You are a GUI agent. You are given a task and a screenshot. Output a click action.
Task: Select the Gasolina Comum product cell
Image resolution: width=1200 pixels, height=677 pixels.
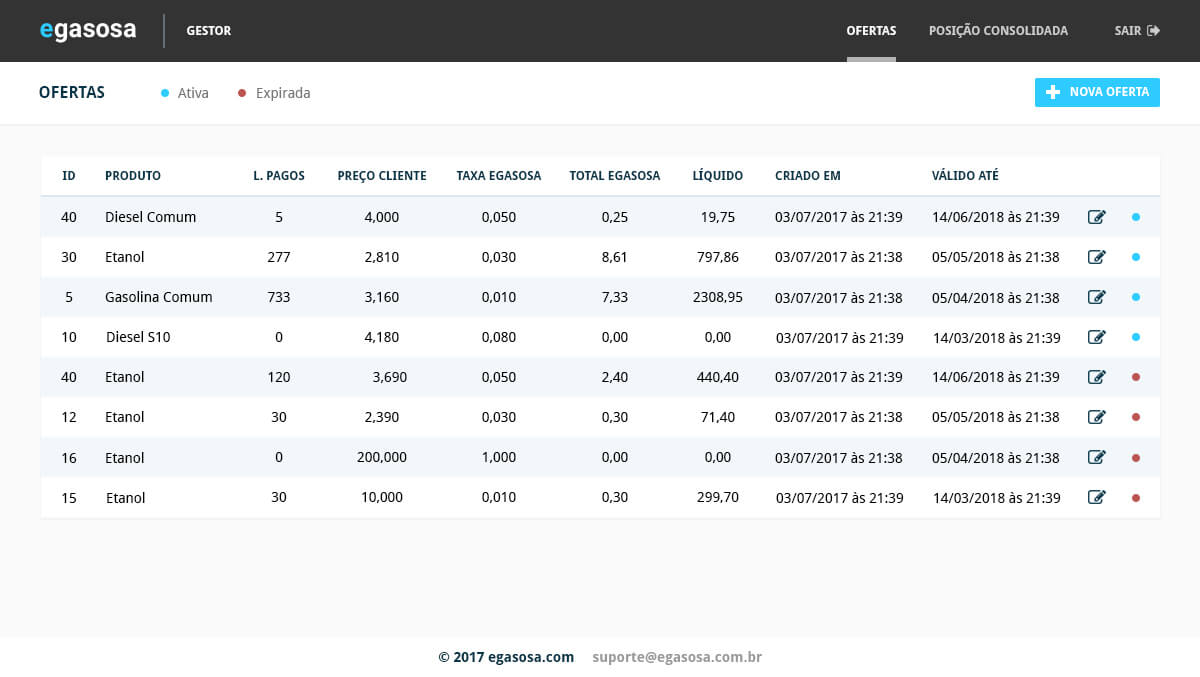[159, 297]
